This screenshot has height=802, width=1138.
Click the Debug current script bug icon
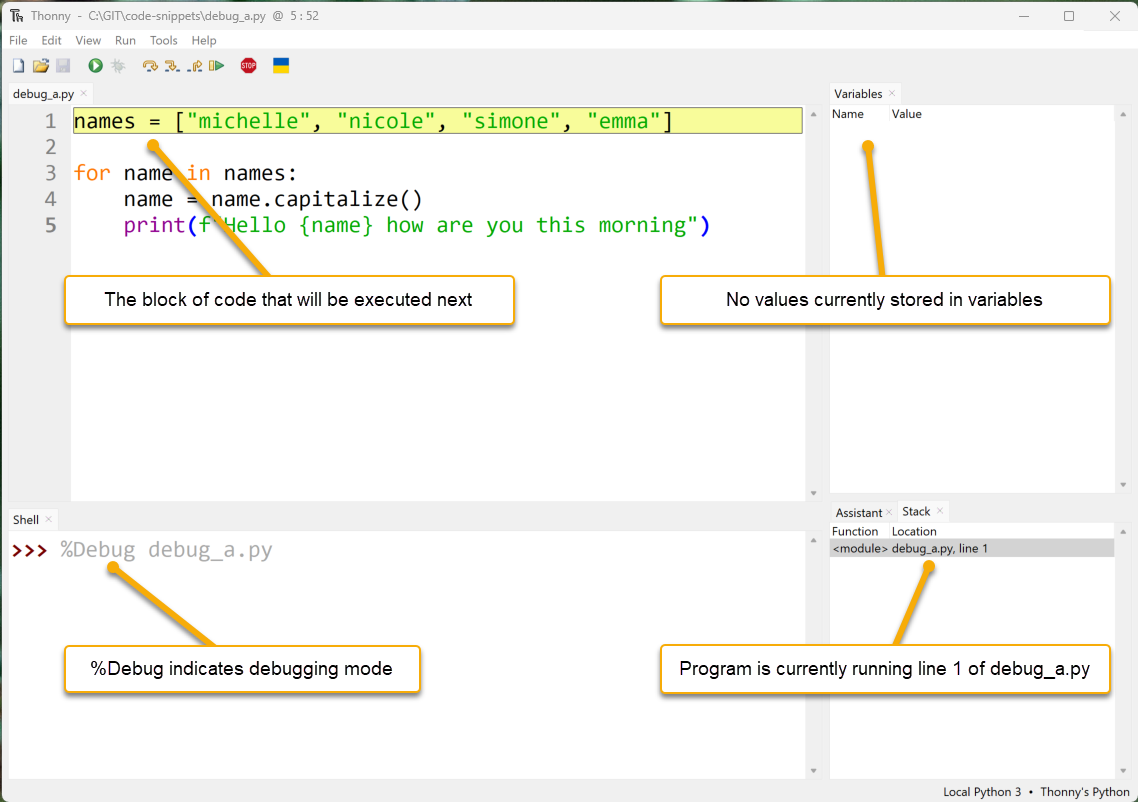tap(118, 66)
